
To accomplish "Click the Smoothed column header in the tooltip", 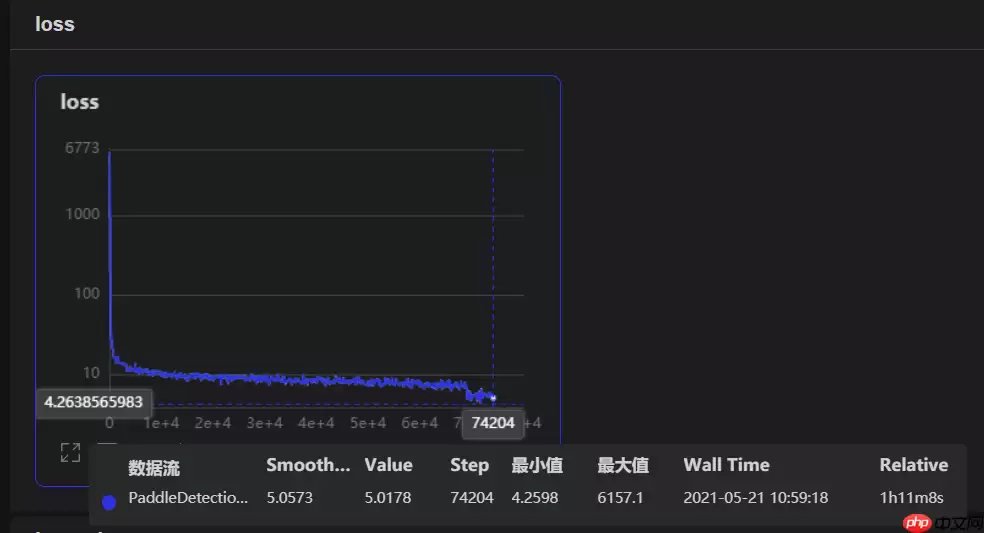I will click(308, 465).
